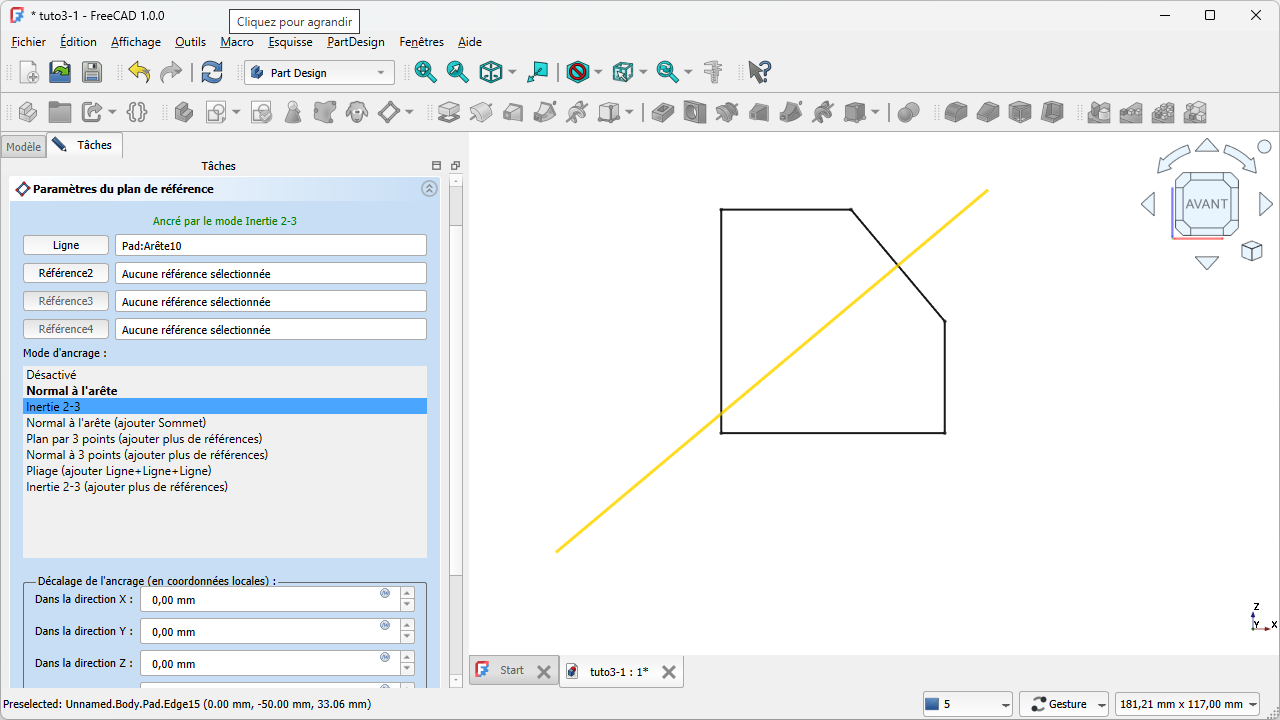The image size is (1280, 720).
Task: Click the caliper Measure tool icon
Action: coord(713,72)
